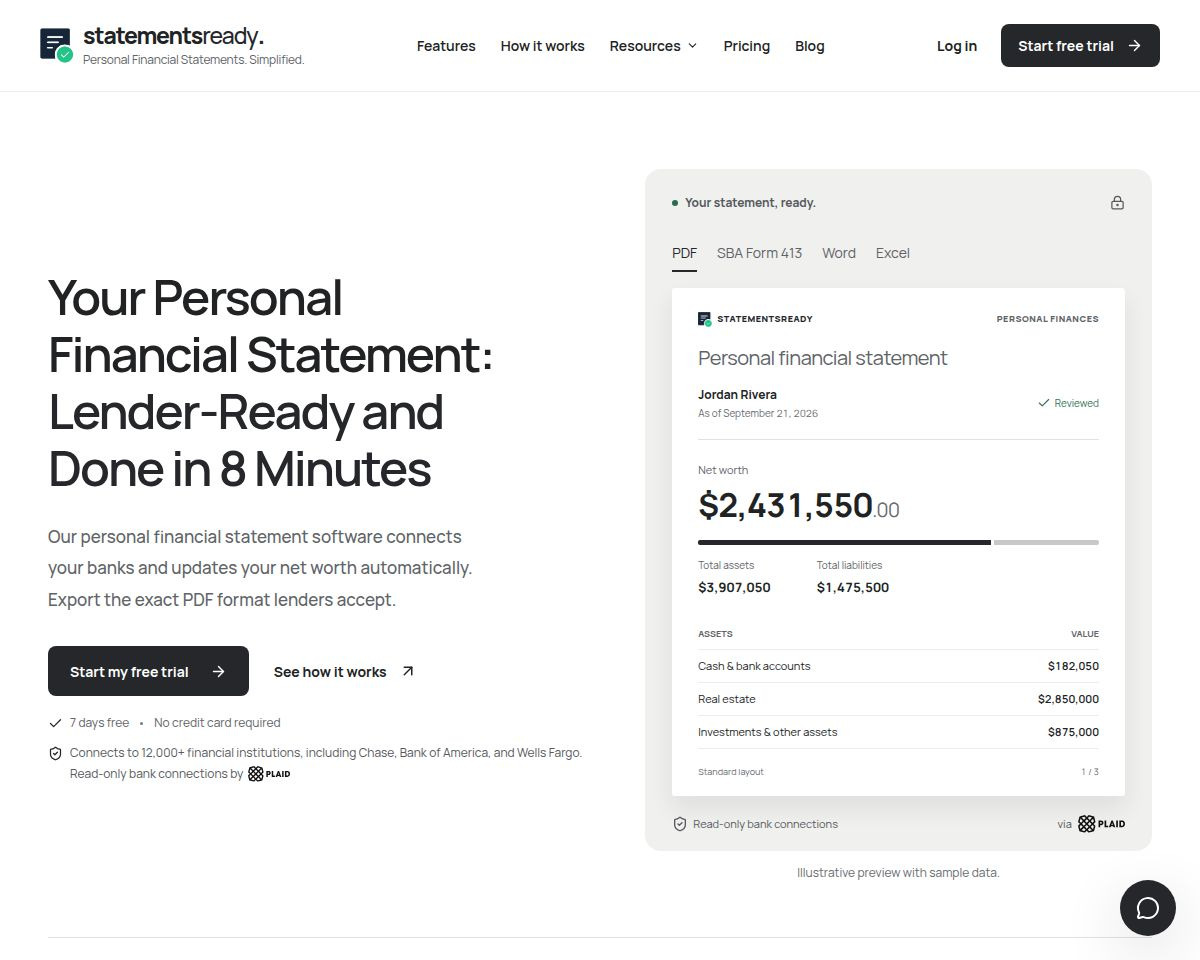Select the PDF tab

tap(684, 253)
